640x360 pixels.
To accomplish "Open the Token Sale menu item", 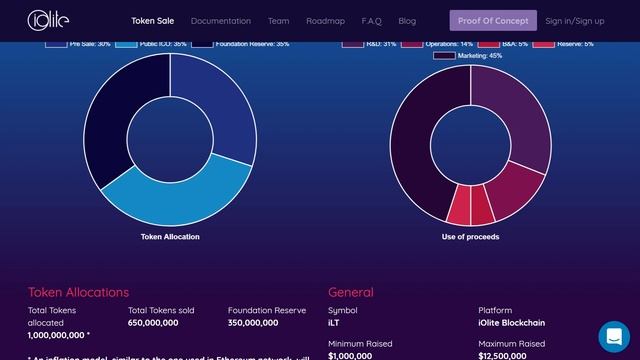I will tap(153, 21).
